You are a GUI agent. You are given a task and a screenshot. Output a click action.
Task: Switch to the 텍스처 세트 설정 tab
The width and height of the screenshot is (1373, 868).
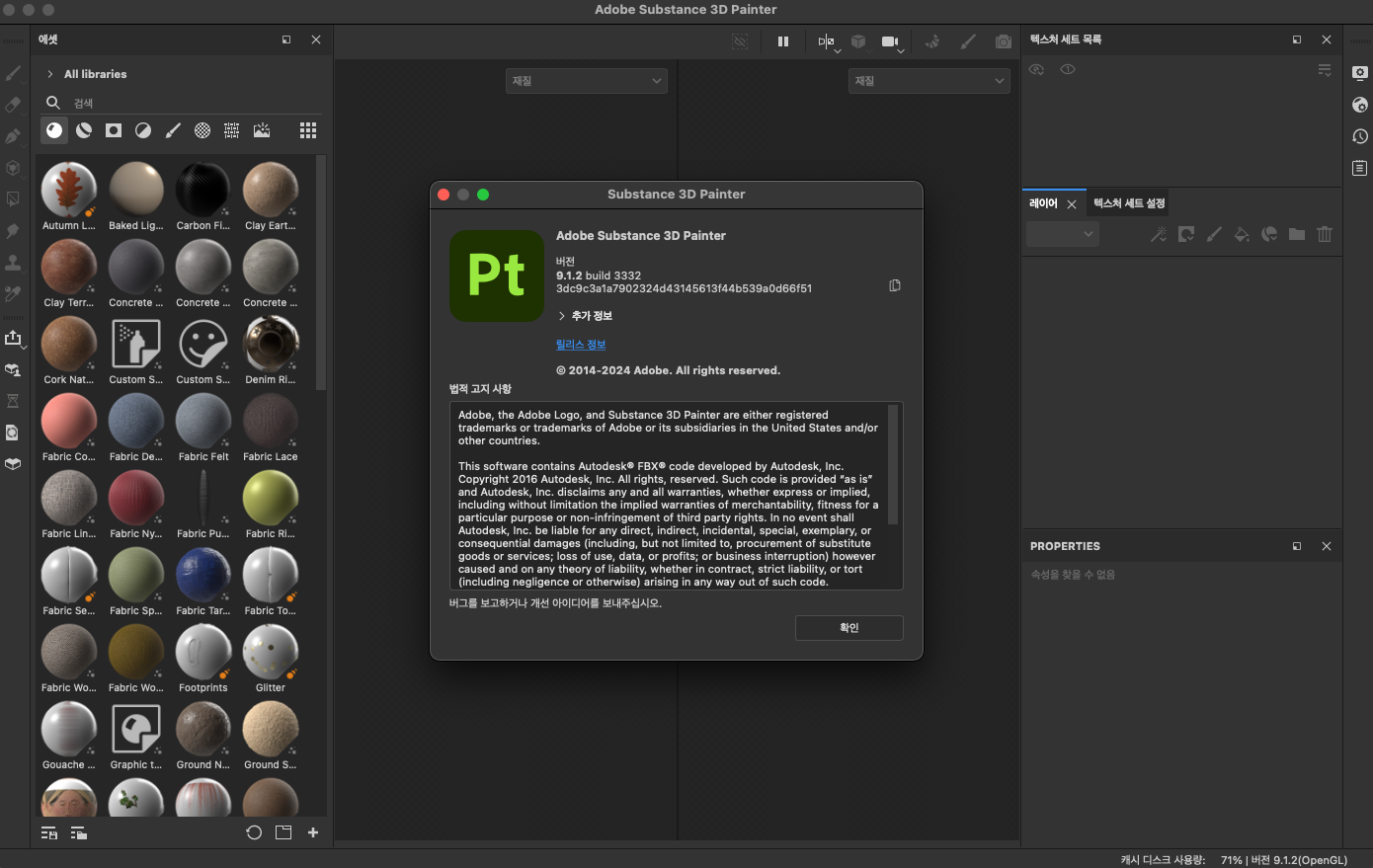[1129, 203]
